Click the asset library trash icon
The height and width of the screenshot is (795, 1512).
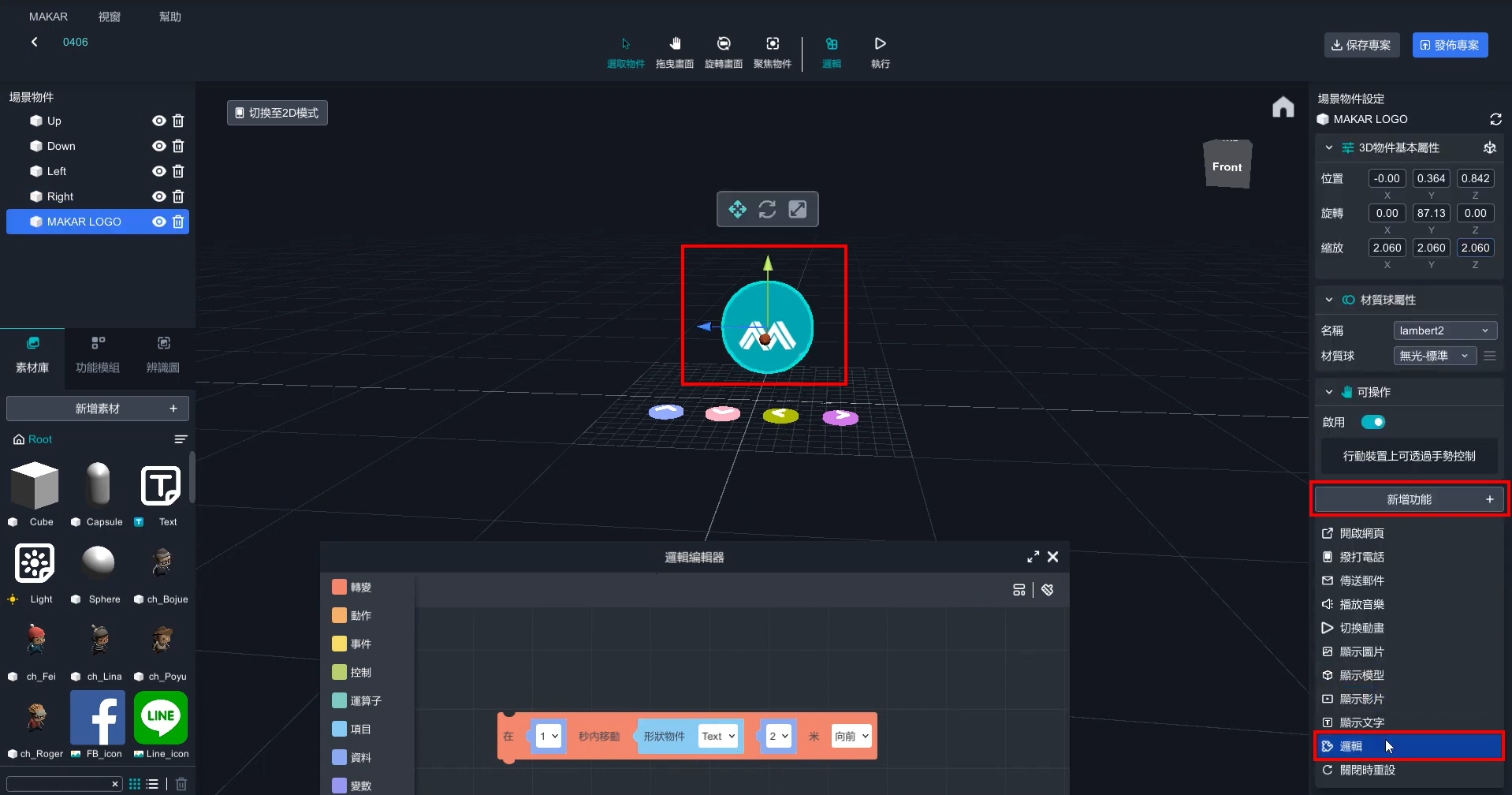[181, 784]
